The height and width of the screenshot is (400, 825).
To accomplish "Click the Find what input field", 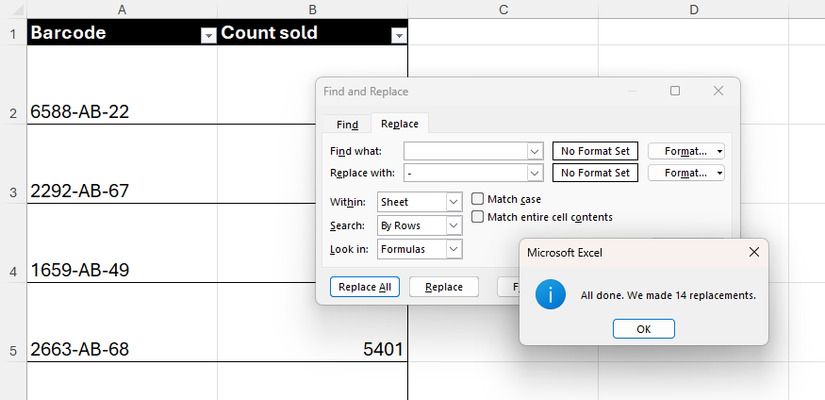I will 466,151.
